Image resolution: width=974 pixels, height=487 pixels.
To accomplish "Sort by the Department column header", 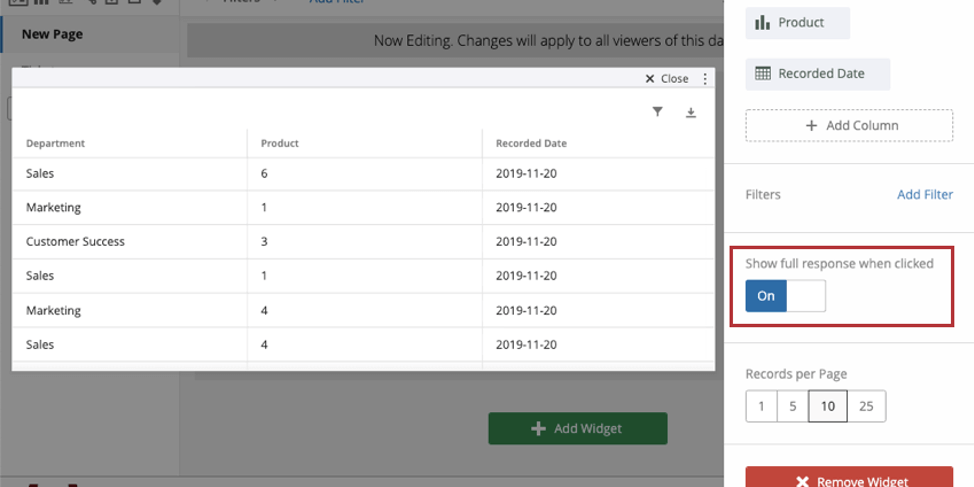I will [56, 143].
